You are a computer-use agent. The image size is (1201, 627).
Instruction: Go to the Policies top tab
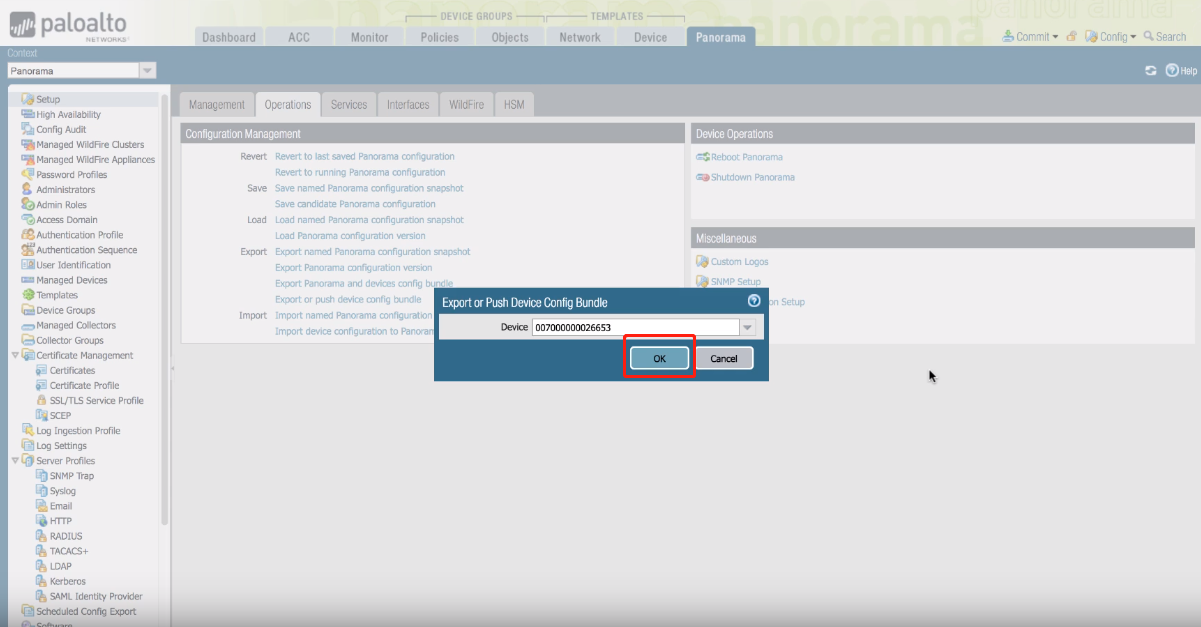click(439, 37)
